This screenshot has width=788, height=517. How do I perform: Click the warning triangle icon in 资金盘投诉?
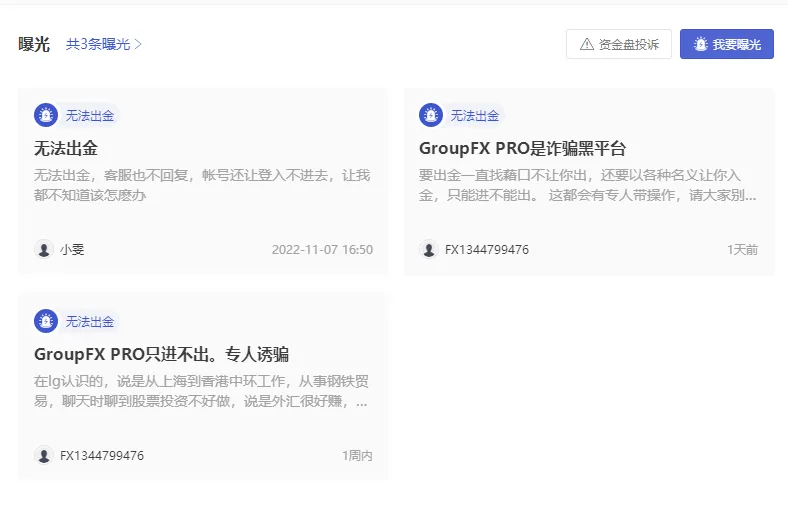[x=586, y=44]
